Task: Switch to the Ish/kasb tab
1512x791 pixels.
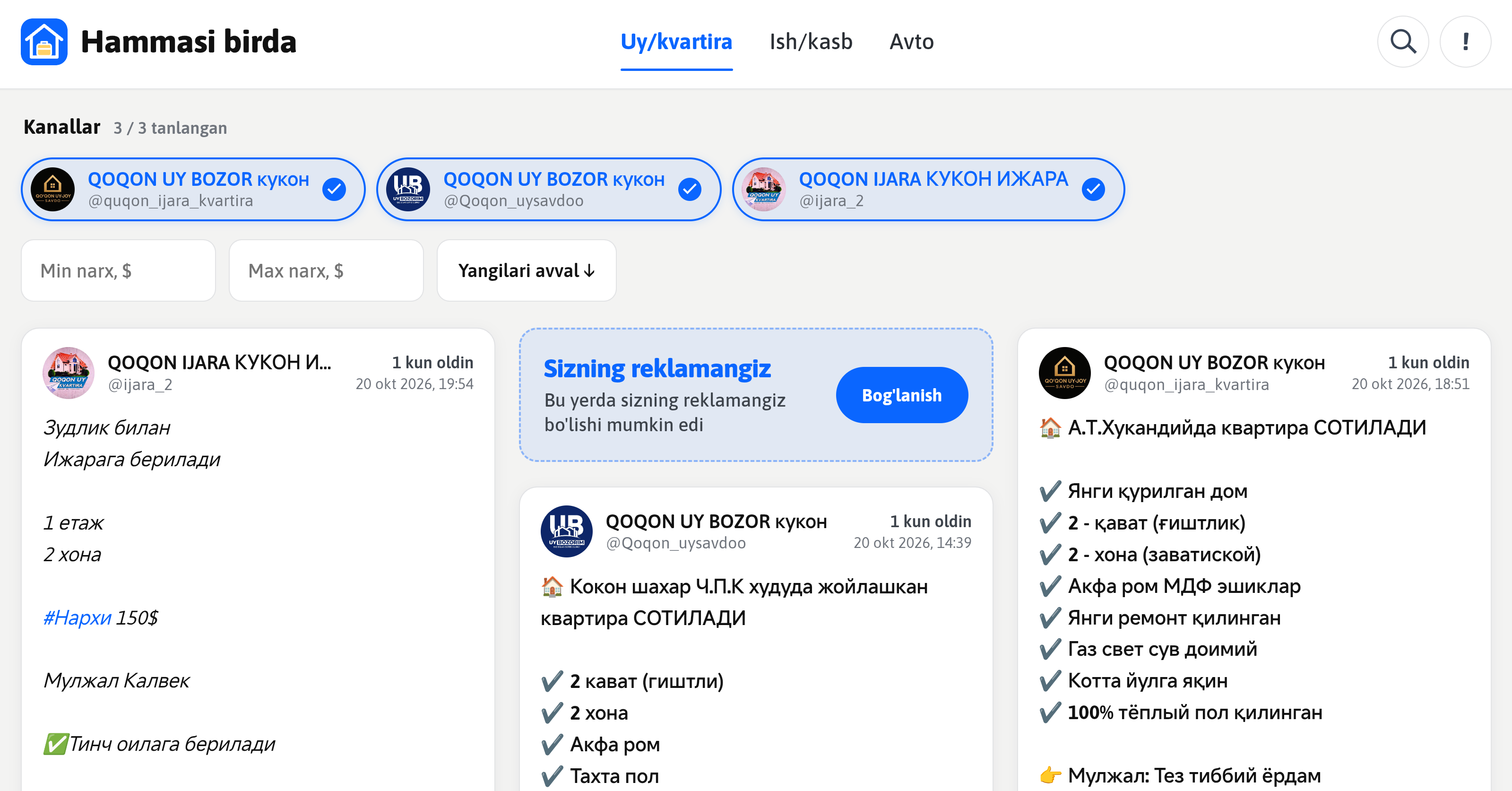Action: point(811,42)
